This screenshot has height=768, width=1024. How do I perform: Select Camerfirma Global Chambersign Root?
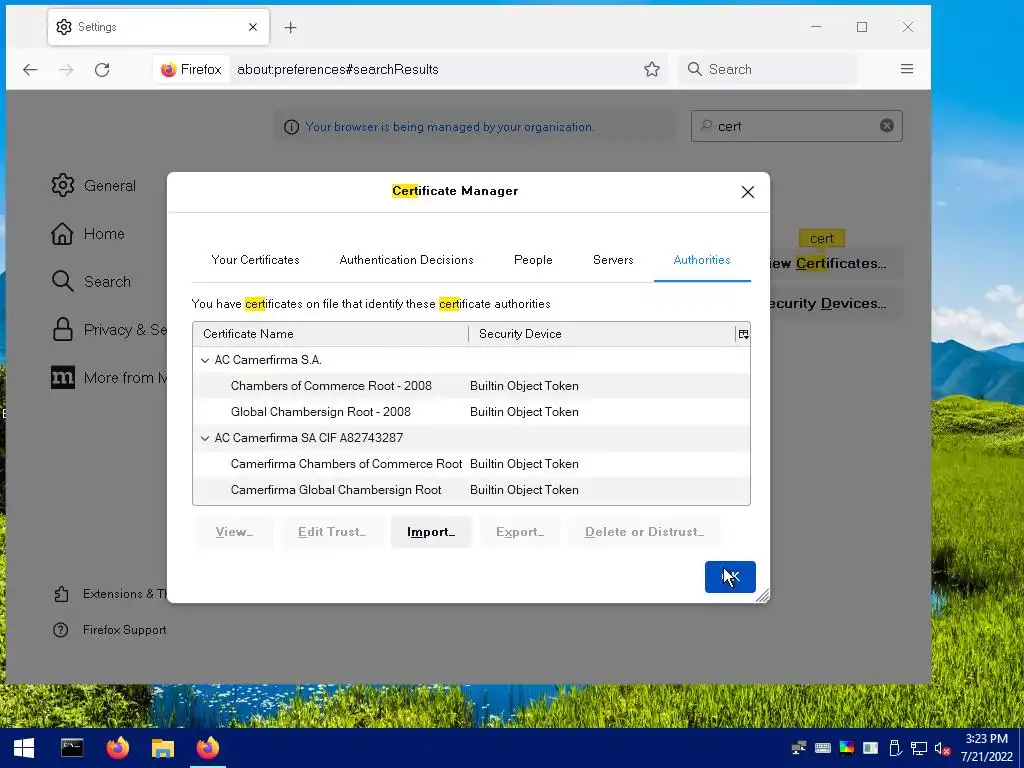coord(471,490)
